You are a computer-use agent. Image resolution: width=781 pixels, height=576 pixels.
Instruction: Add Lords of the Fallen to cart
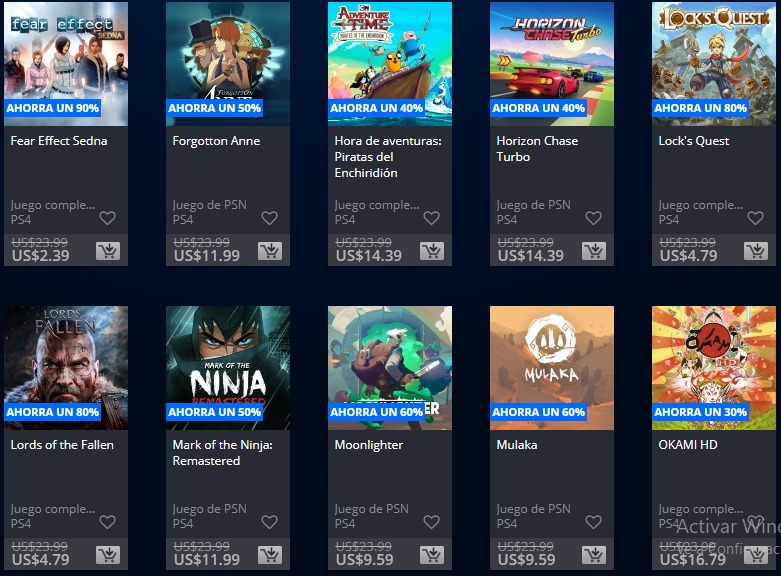pyautogui.click(x=108, y=555)
